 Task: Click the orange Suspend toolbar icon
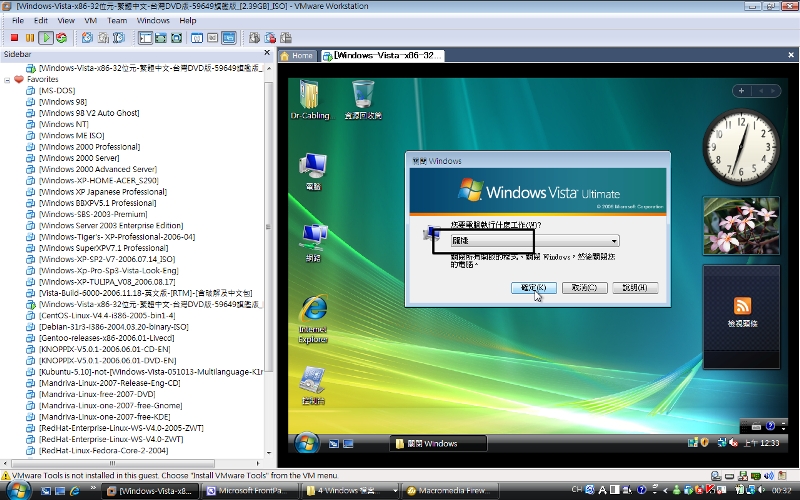click(30, 38)
